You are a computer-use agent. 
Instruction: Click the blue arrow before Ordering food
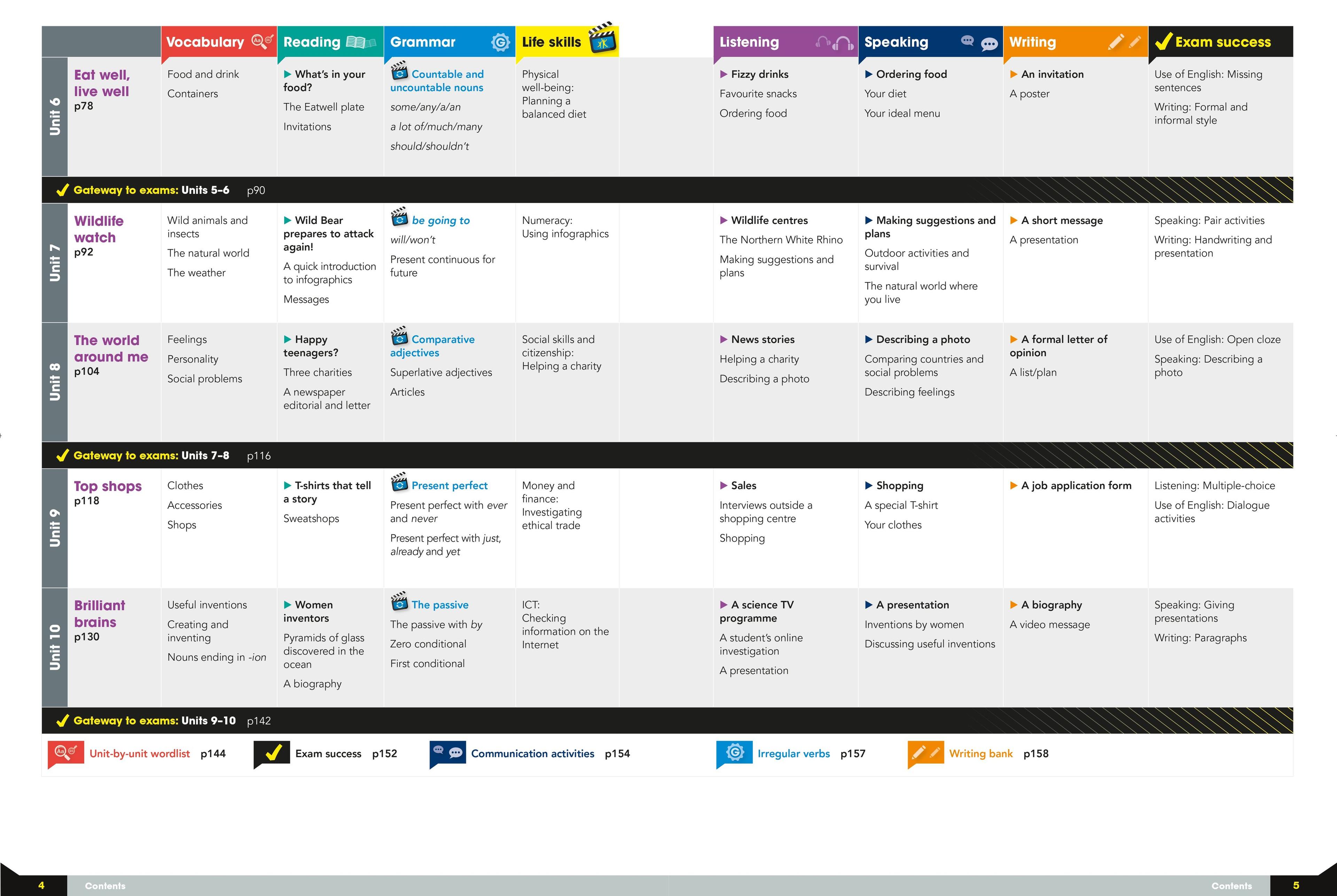(x=868, y=74)
